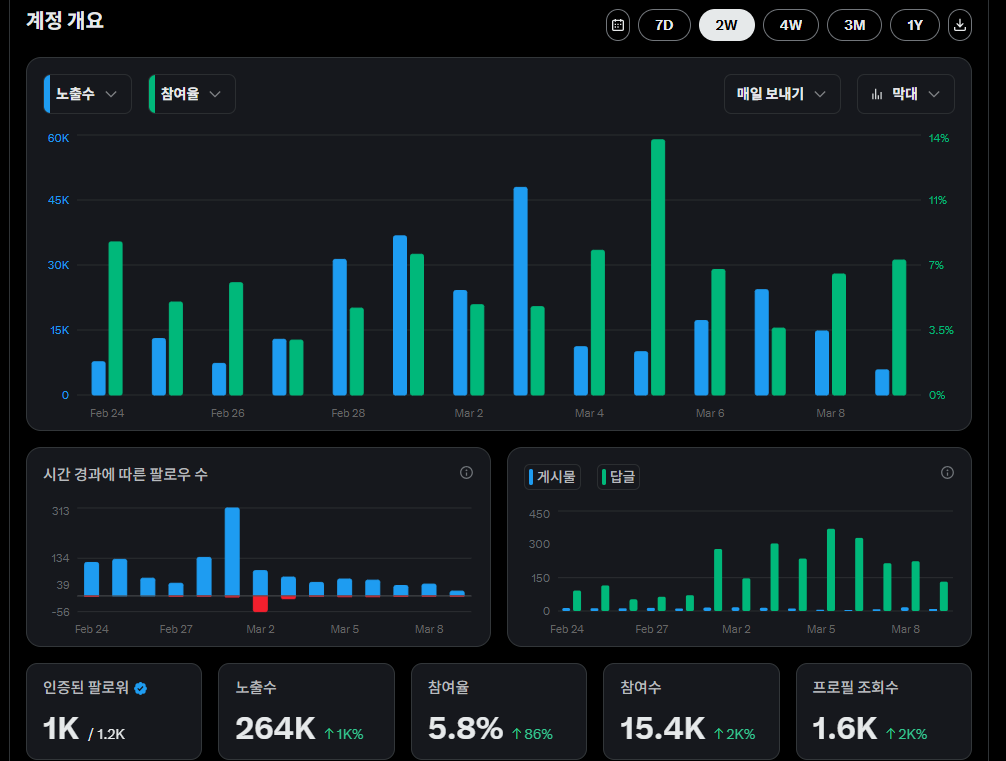
Task: Show info for follows over time chart
Action: tap(466, 473)
